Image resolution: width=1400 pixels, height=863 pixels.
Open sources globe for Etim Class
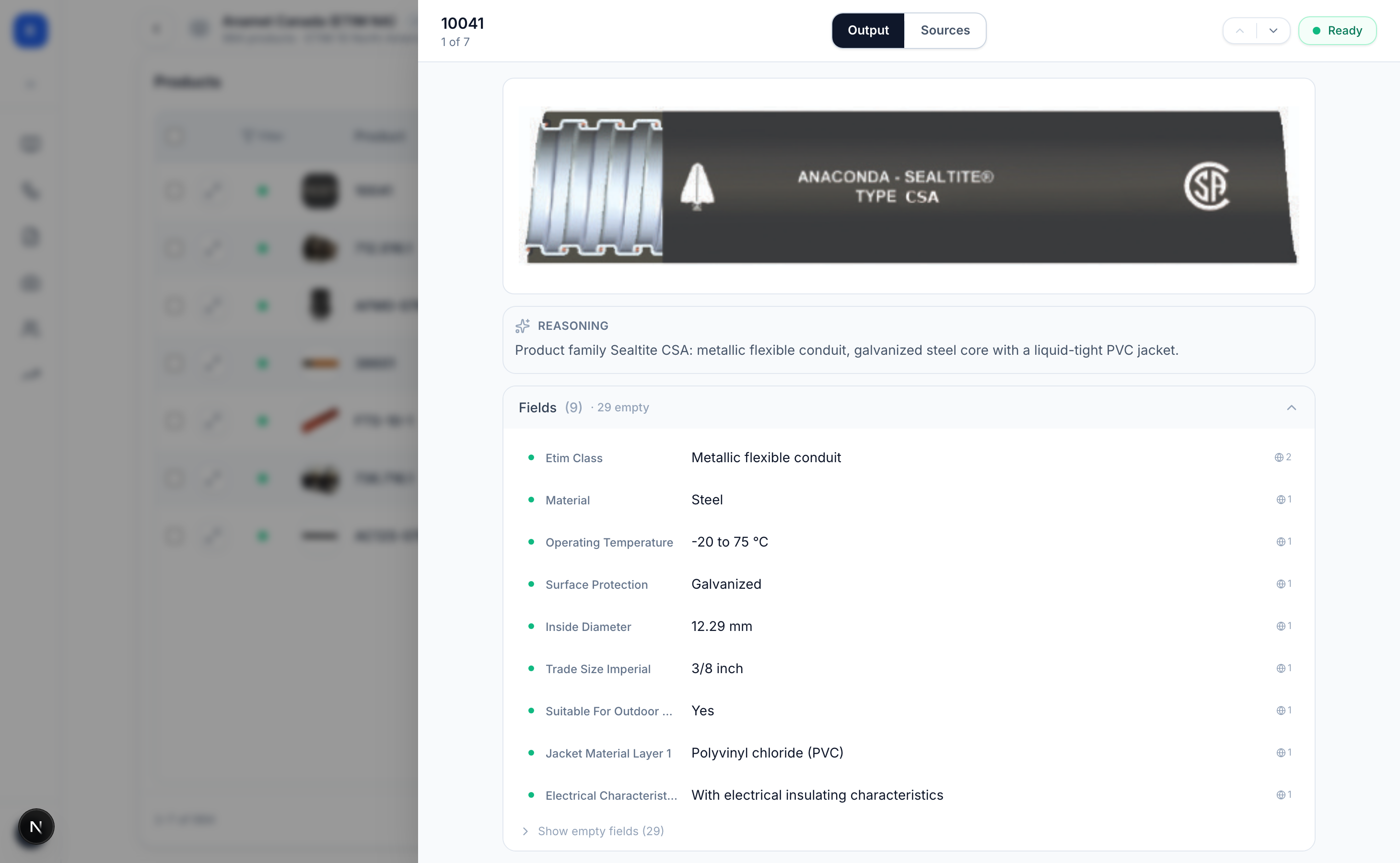(x=1283, y=457)
